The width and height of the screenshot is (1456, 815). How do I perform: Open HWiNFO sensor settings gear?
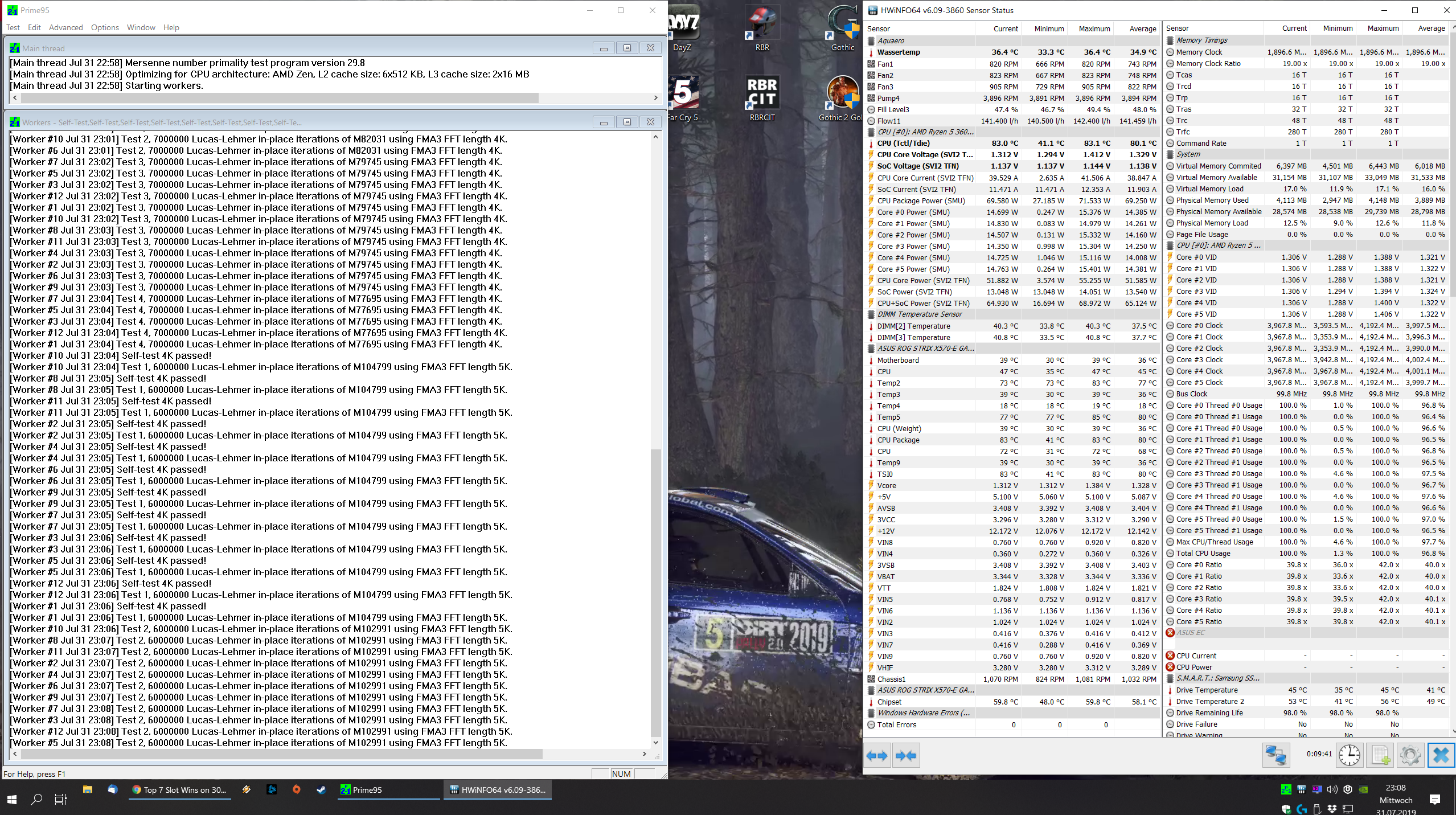pos(1410,755)
